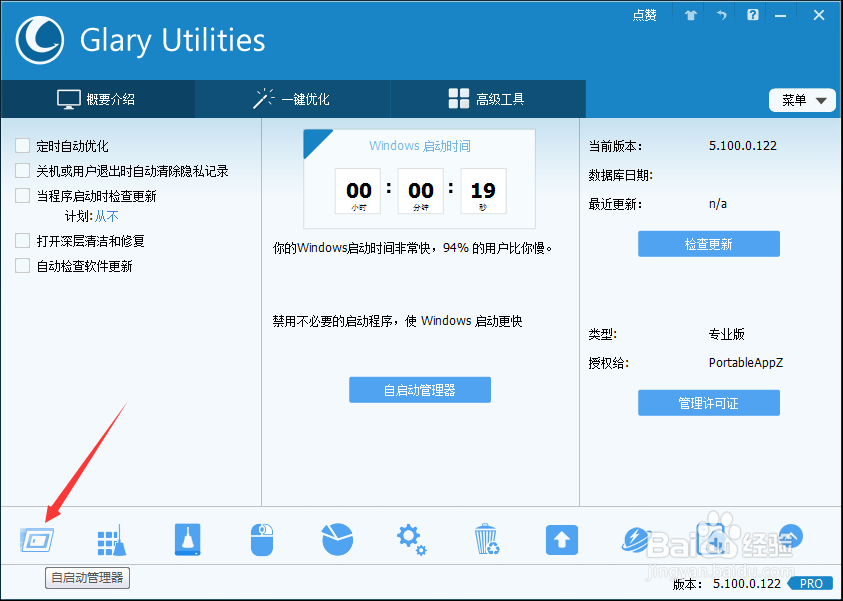Click the Windows 启动时间 timer panel
Image resolution: width=843 pixels, height=601 pixels.
(419, 179)
